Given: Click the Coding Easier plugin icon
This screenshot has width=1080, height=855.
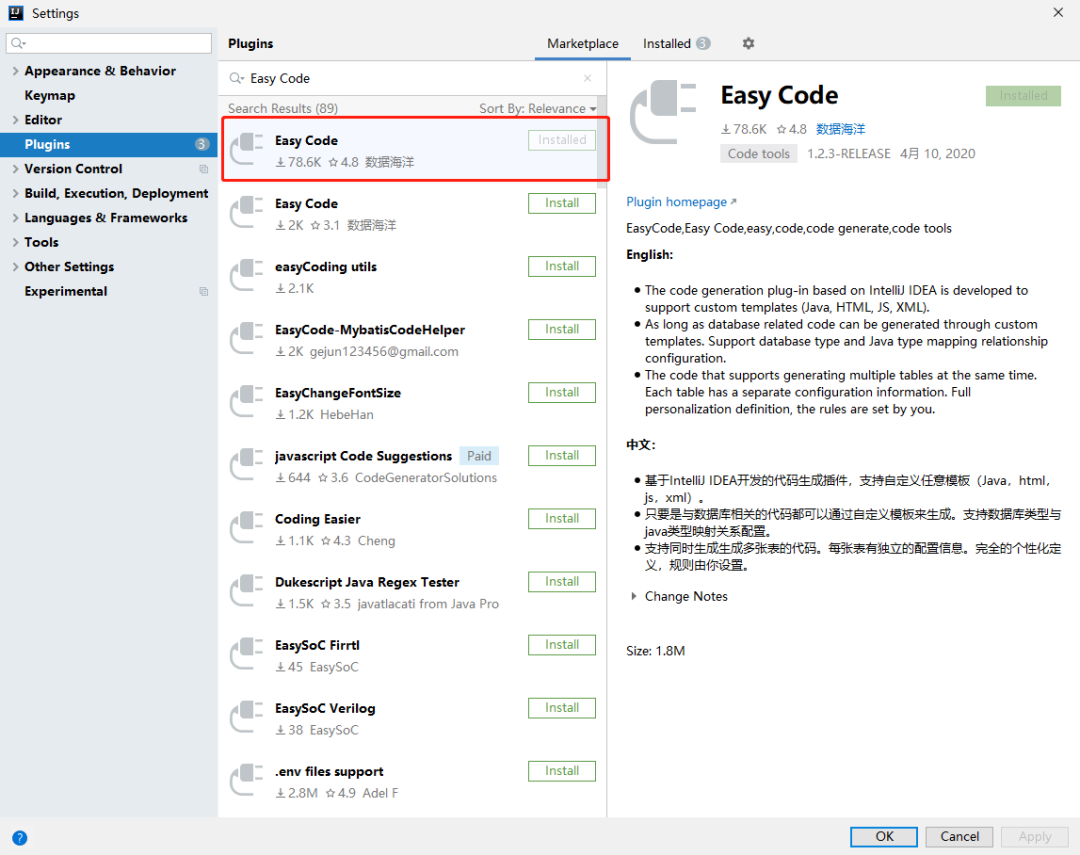Looking at the screenshot, I should [x=247, y=529].
